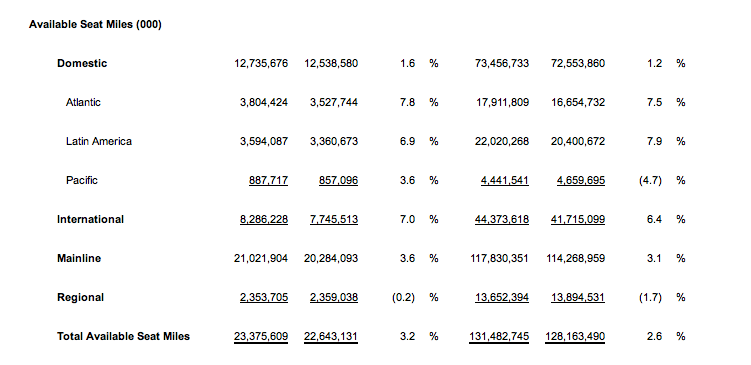Click the Latin America value 22,020,268
The width and height of the screenshot is (751, 365).
[x=502, y=141]
